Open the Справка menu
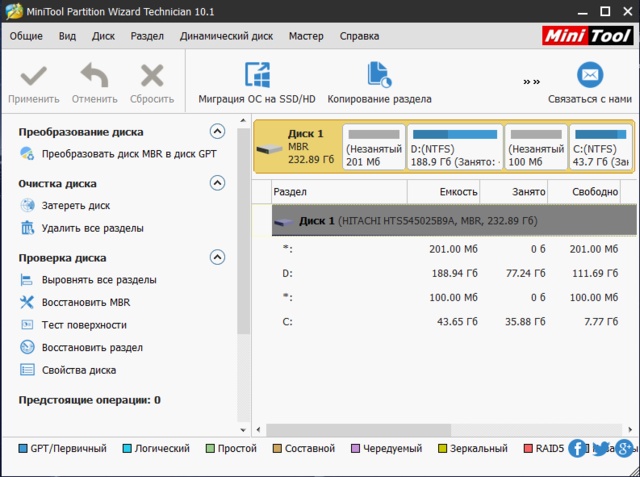Image resolution: width=640 pixels, height=477 pixels. pos(359,36)
